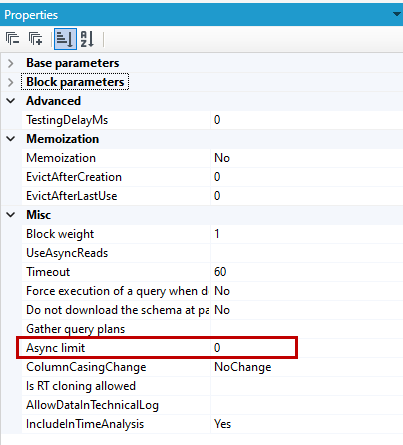This screenshot has height=445, width=403.
Task: Select the Memoization property row label
Action: pyautogui.click(x=61, y=158)
